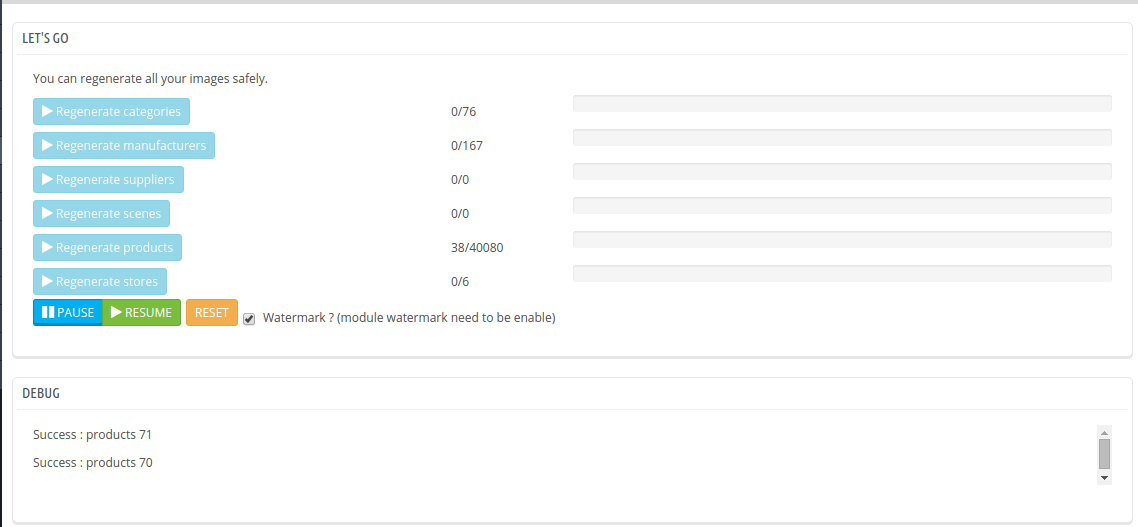1138x527 pixels.
Task: Click the play icon on Regenerate stores
Action: point(47,281)
